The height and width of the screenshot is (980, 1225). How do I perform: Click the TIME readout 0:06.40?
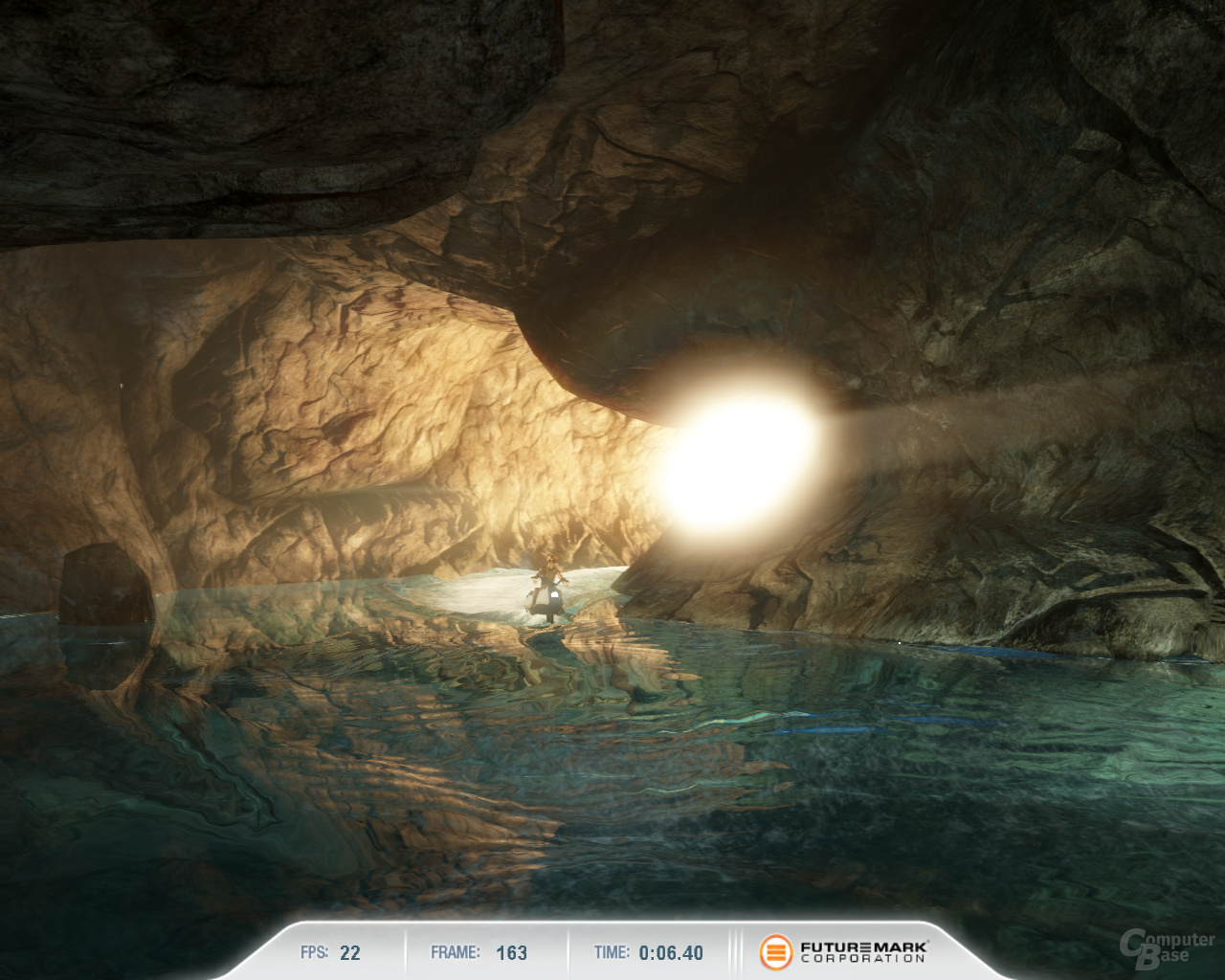tap(671, 953)
